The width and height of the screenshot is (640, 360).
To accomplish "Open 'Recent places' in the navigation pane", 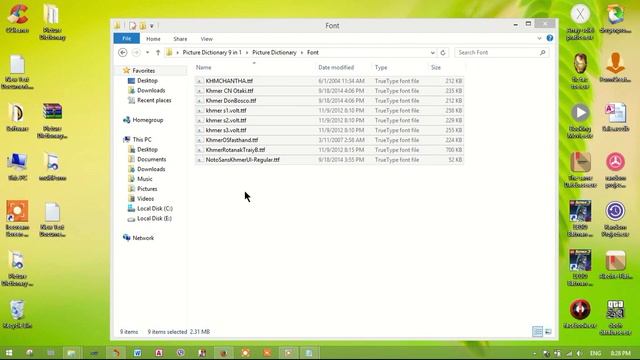I will pos(154,100).
